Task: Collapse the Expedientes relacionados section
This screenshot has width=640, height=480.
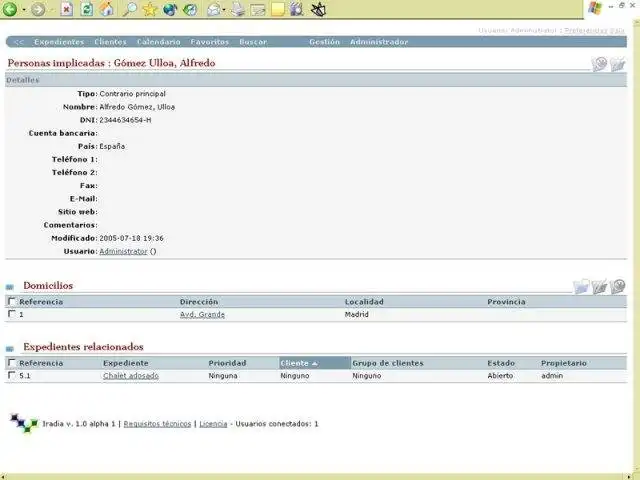Action: click(x=10, y=349)
